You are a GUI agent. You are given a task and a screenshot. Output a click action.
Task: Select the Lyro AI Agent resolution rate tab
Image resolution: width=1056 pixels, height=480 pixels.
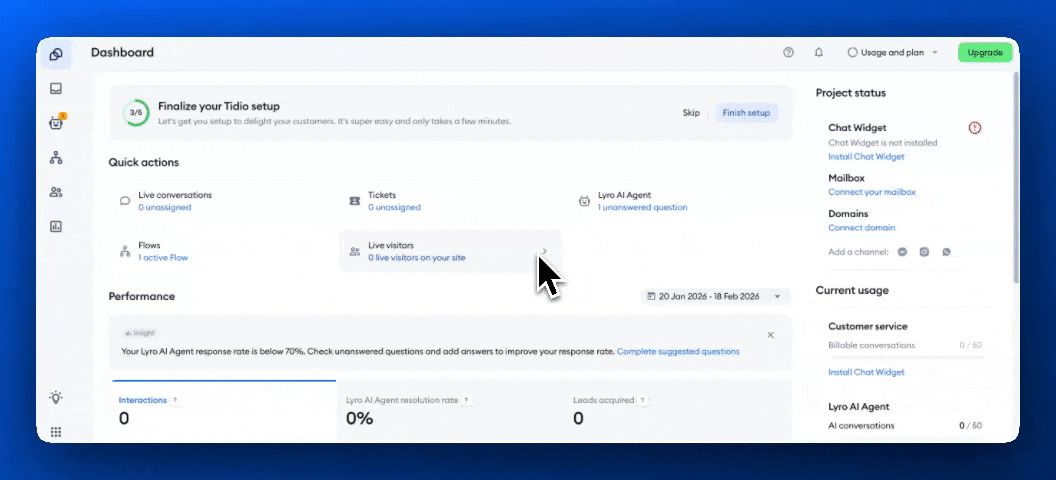[x=450, y=411]
